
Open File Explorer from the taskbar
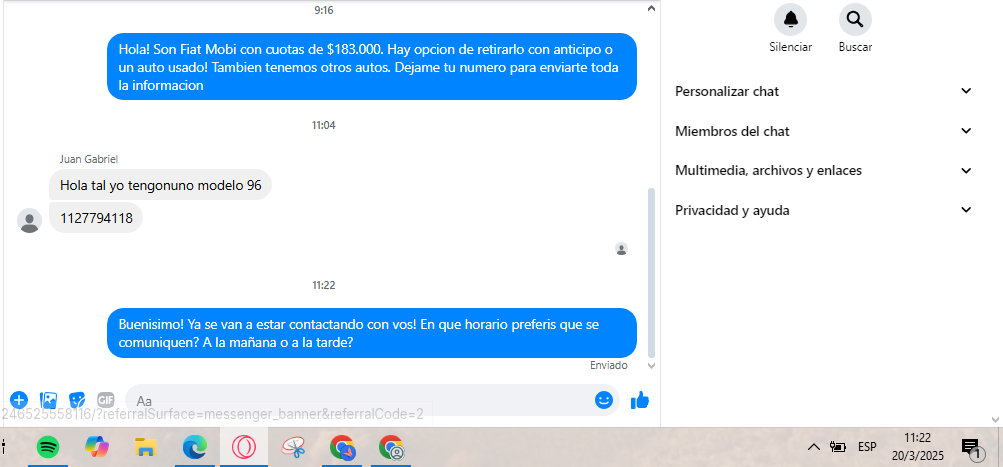click(146, 448)
